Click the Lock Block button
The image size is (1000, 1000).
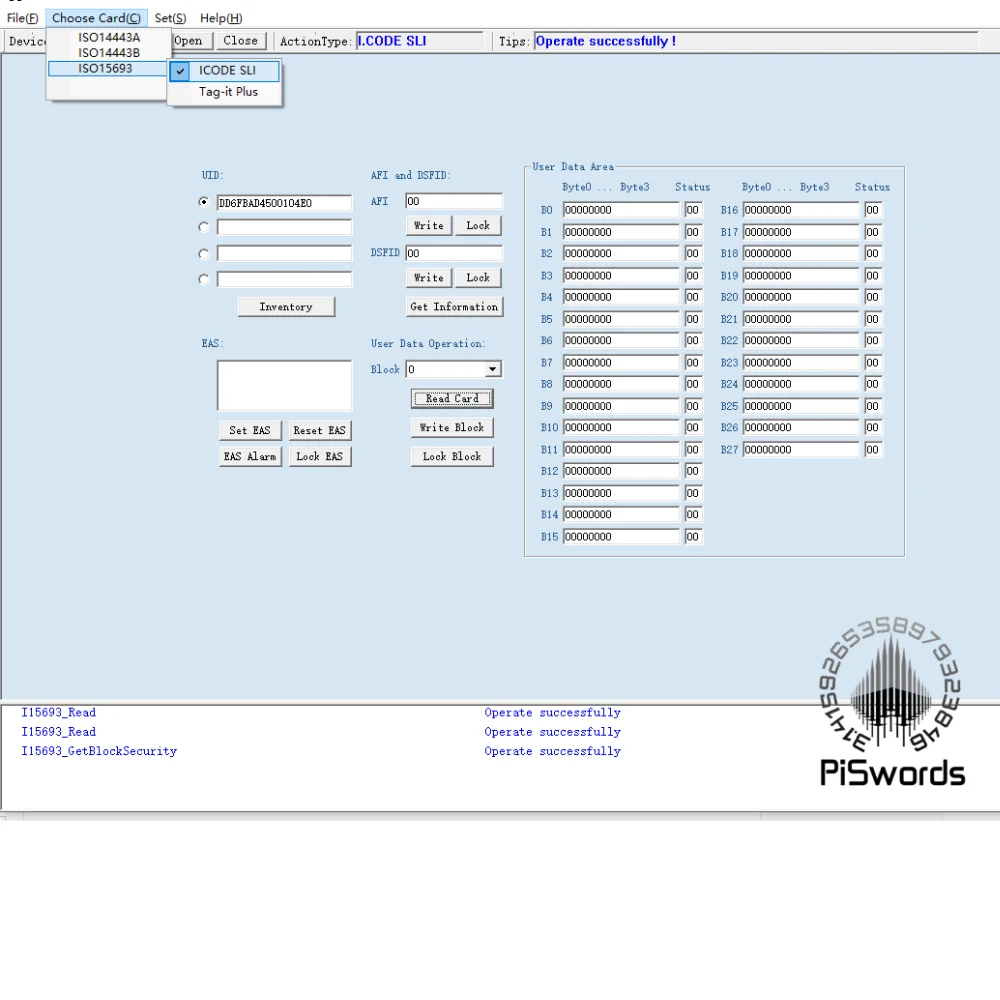click(x=452, y=456)
